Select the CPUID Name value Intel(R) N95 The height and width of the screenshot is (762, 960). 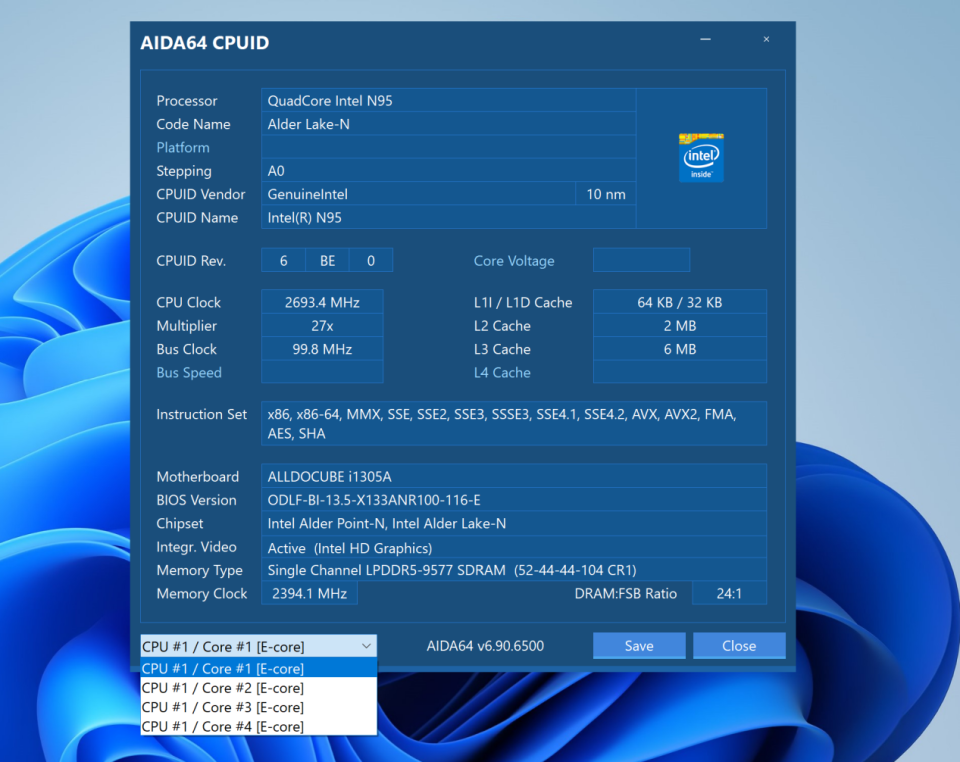click(449, 217)
